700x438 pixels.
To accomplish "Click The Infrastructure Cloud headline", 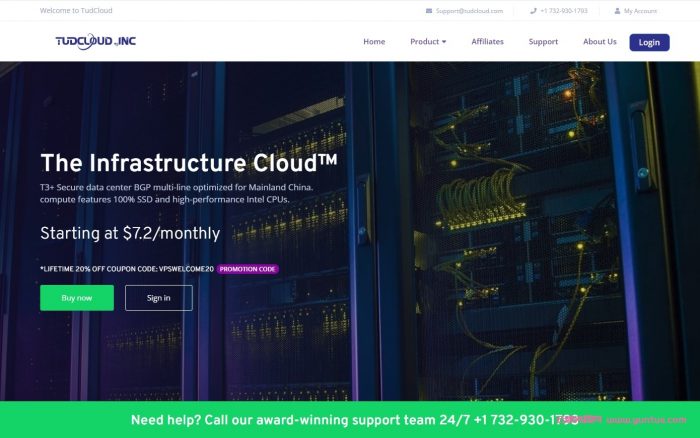I will (189, 163).
